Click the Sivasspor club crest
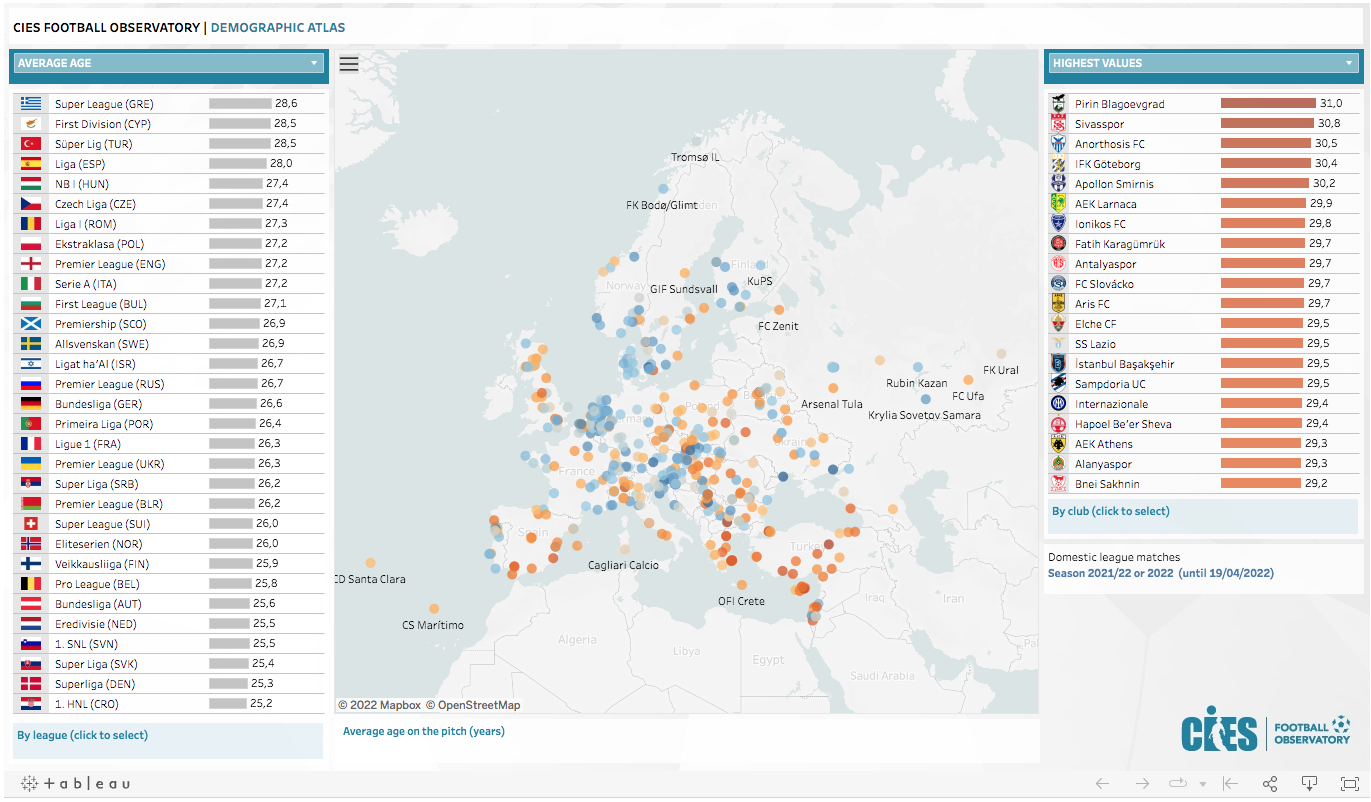 point(1058,124)
